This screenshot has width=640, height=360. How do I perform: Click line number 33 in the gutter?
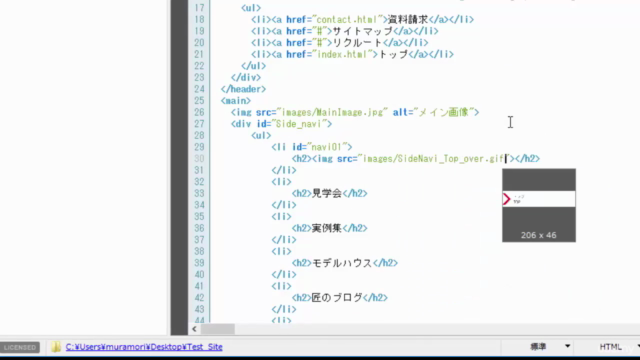pyautogui.click(x=199, y=193)
